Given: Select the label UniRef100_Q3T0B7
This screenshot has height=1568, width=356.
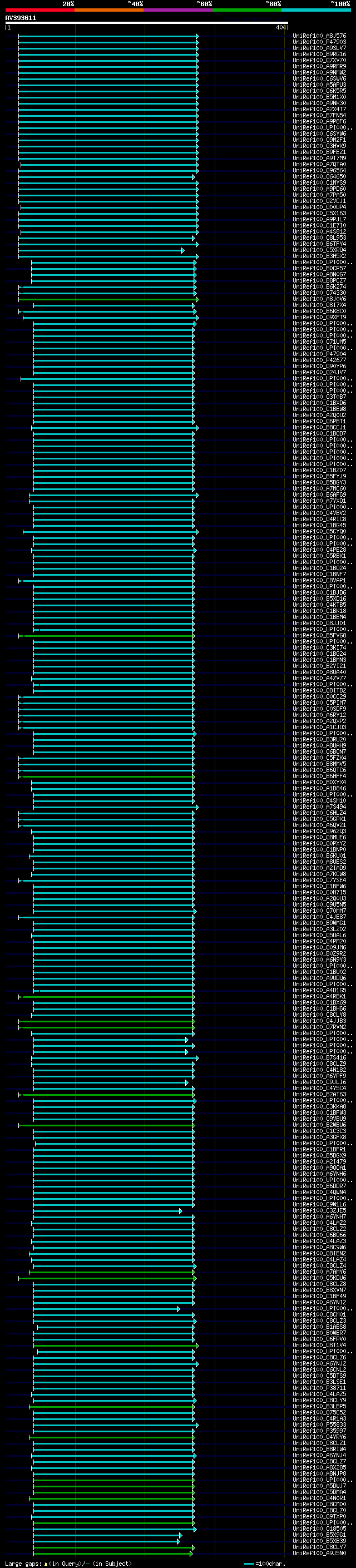Looking at the screenshot, I should pyautogui.click(x=319, y=397).
